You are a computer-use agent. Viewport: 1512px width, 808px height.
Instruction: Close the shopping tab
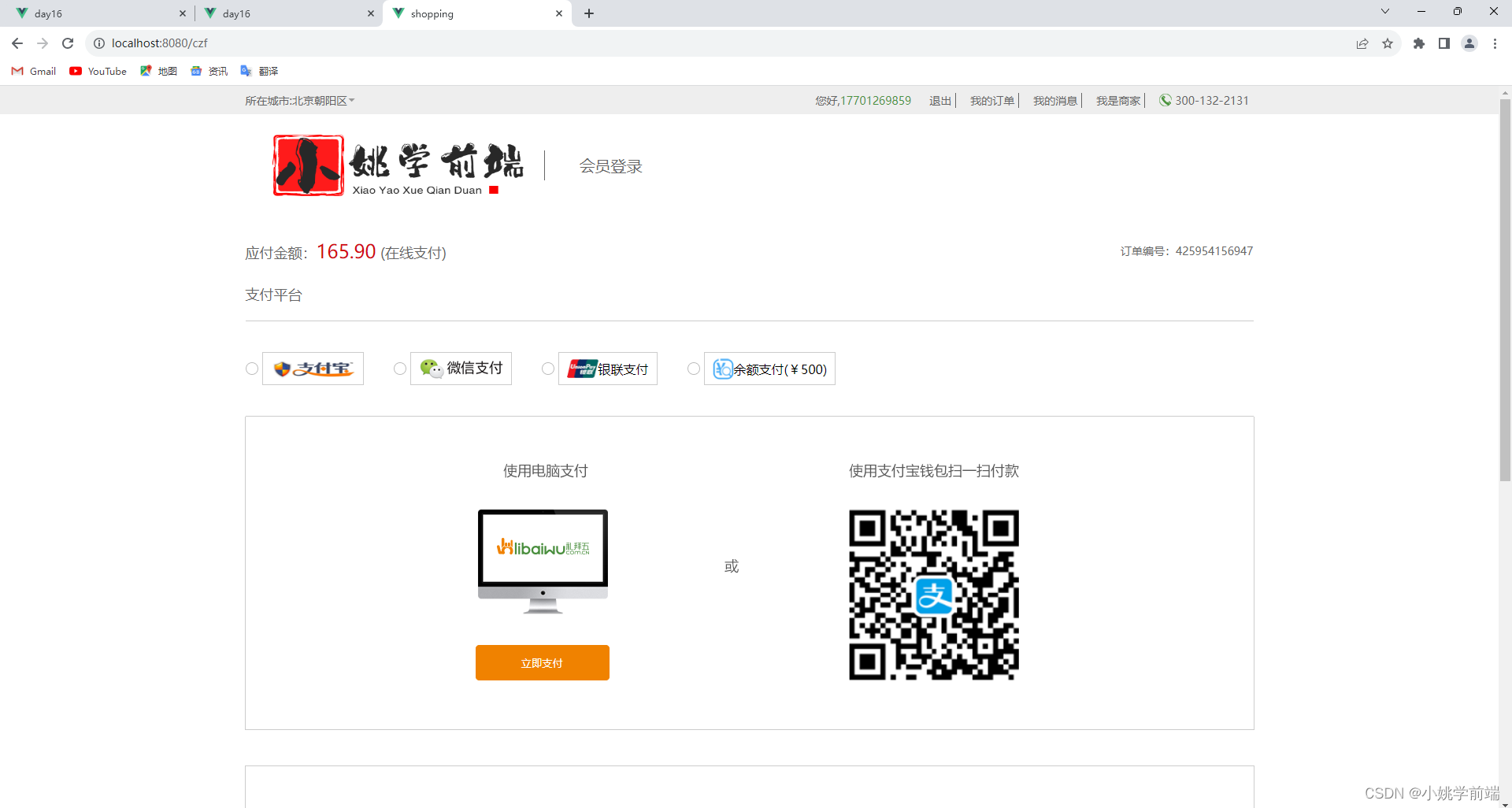point(559,13)
